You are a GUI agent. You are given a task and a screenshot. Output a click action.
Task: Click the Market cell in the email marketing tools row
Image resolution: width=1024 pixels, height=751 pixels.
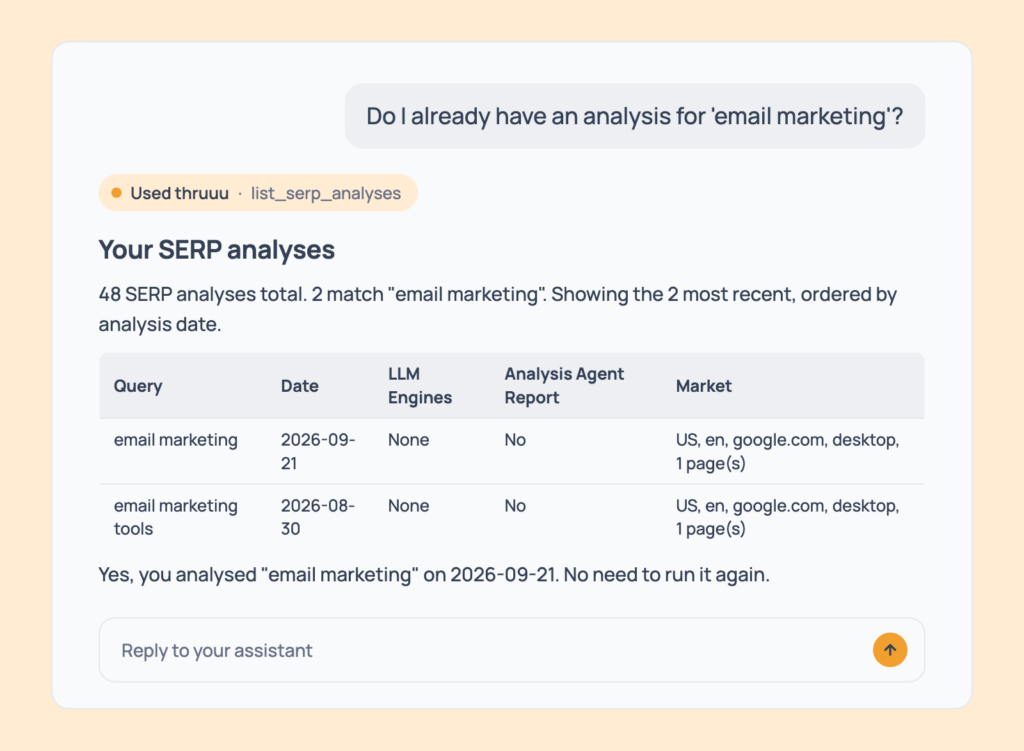tap(788, 517)
